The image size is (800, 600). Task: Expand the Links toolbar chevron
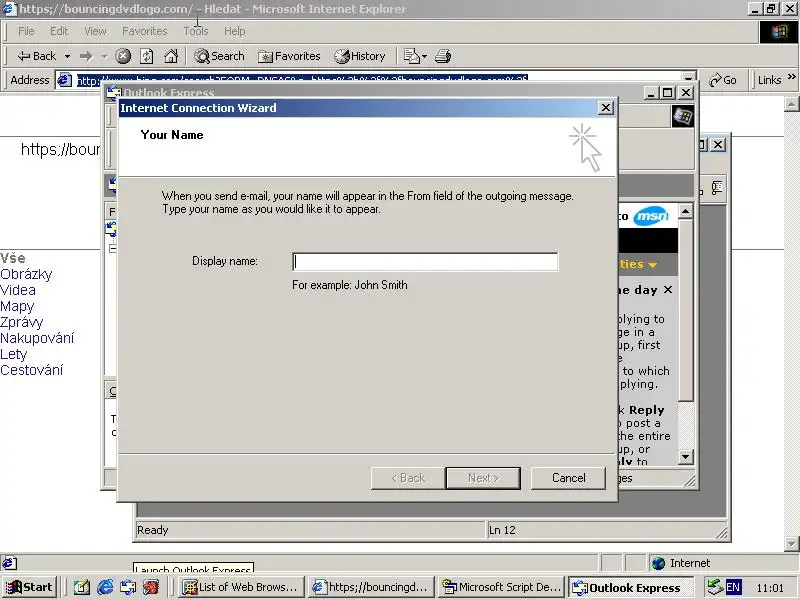click(791, 77)
